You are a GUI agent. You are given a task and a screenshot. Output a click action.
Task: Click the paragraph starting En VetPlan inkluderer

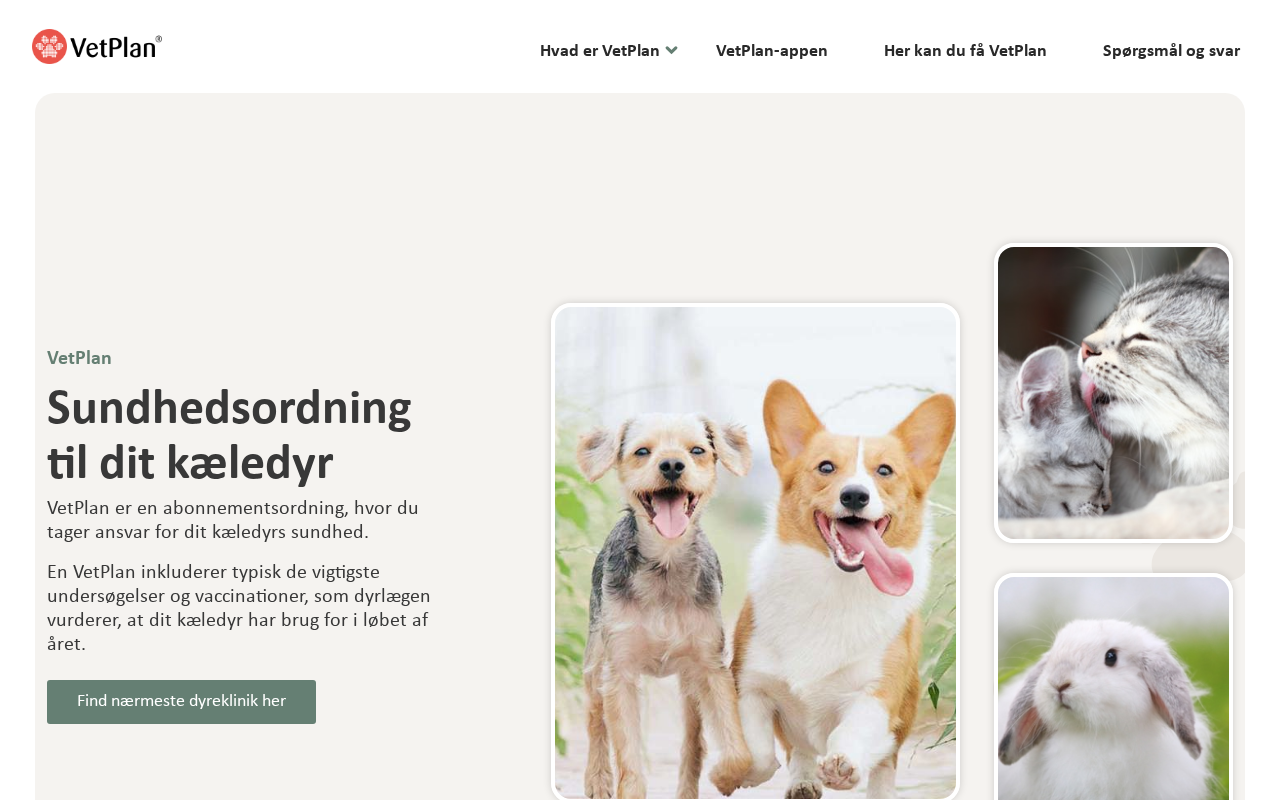click(239, 608)
